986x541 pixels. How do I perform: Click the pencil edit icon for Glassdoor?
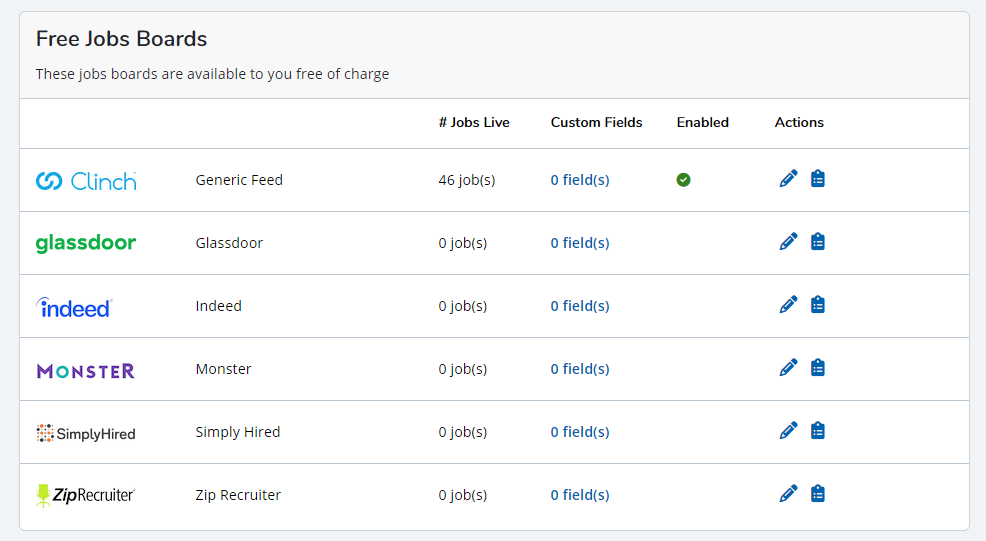point(788,242)
